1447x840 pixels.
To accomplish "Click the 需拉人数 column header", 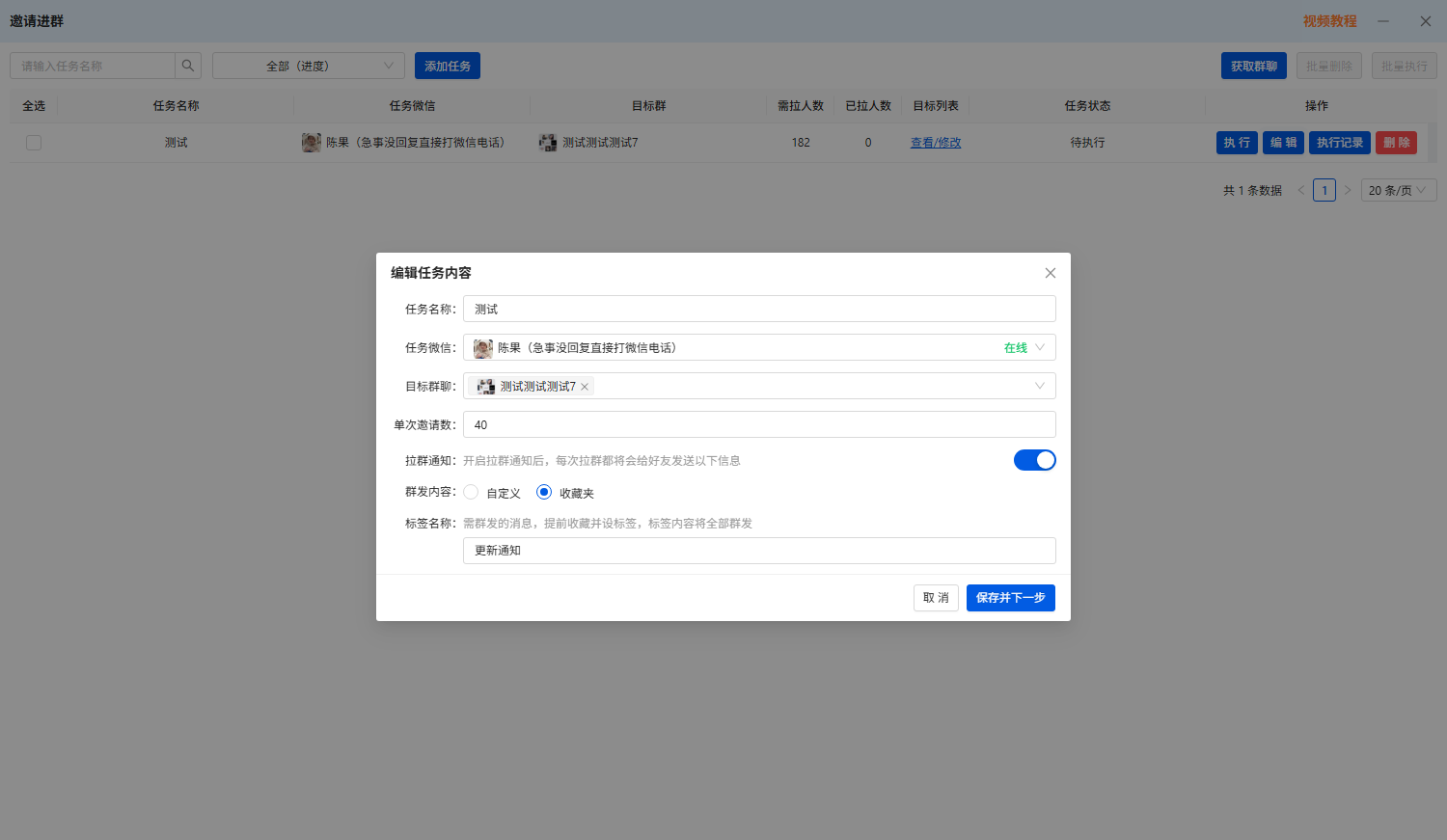I will pos(801,106).
